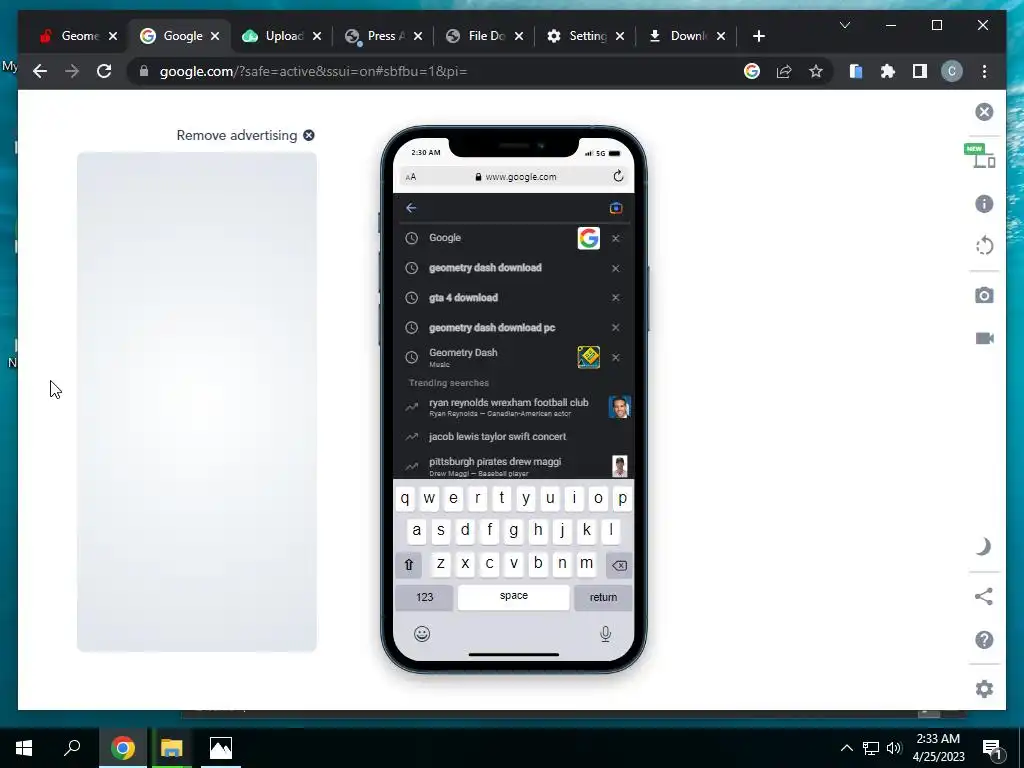
Task: Tap the www.google.com phone address bar
Action: [515, 177]
